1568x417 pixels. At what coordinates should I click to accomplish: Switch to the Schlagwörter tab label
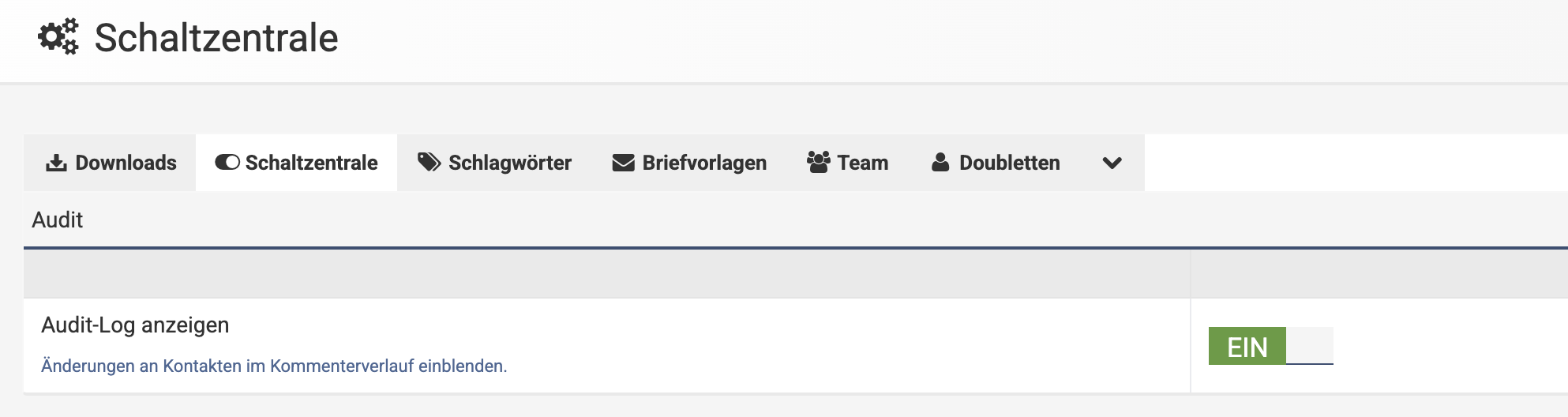point(509,163)
